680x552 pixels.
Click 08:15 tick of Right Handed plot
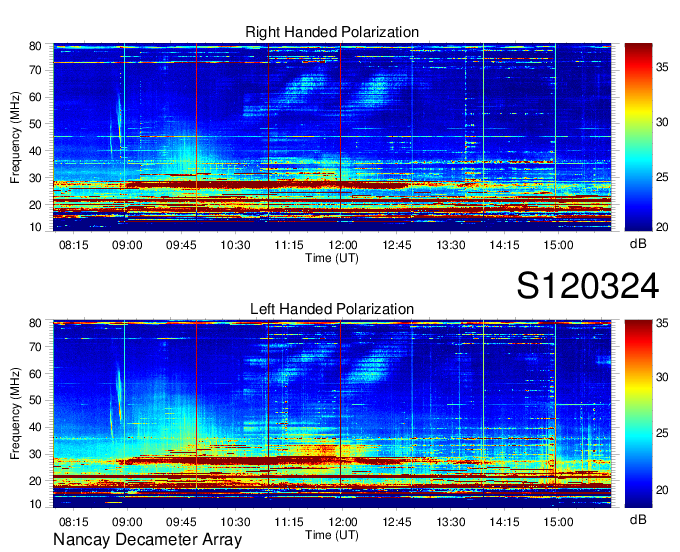73,245
